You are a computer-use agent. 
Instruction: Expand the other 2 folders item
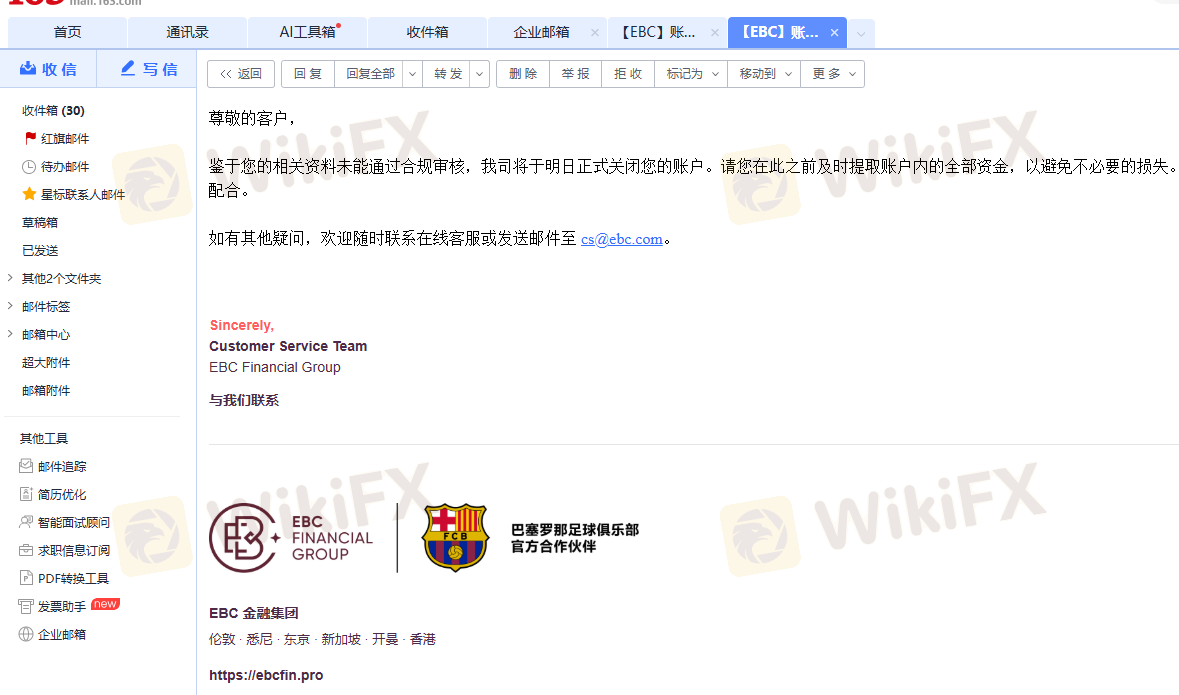pyautogui.click(x=10, y=278)
